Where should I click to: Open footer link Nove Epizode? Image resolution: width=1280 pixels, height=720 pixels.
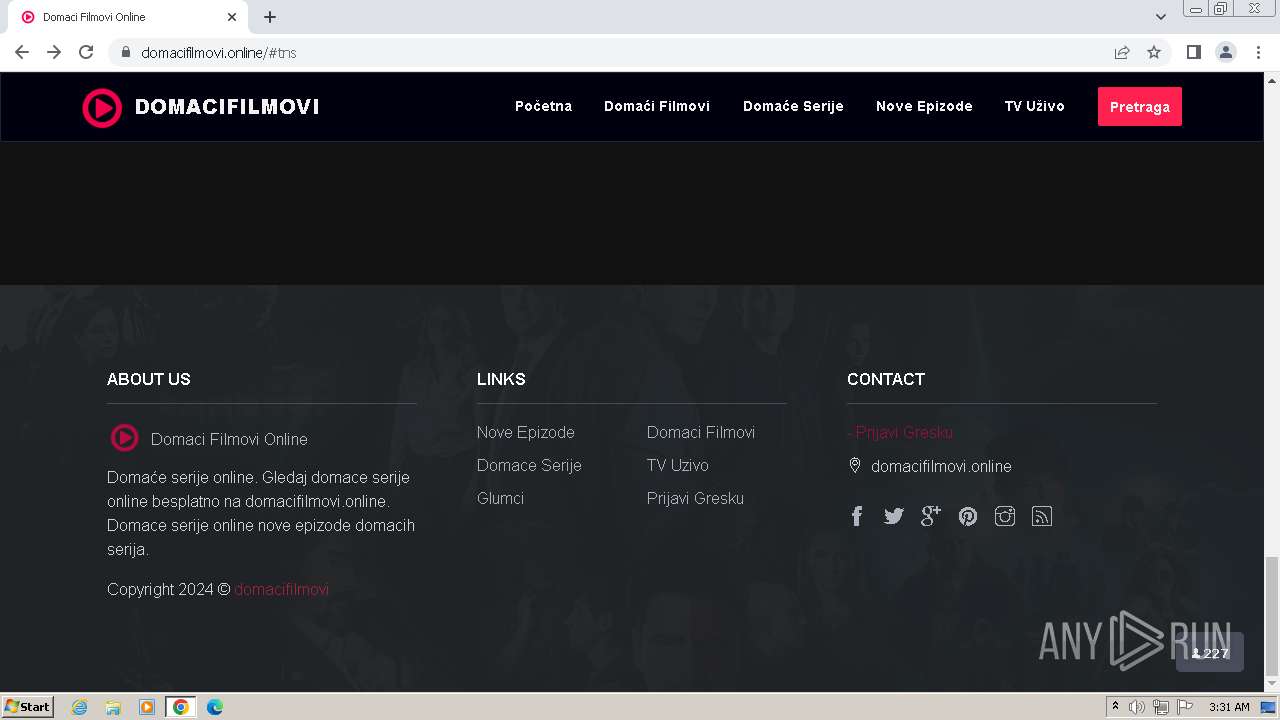526,432
